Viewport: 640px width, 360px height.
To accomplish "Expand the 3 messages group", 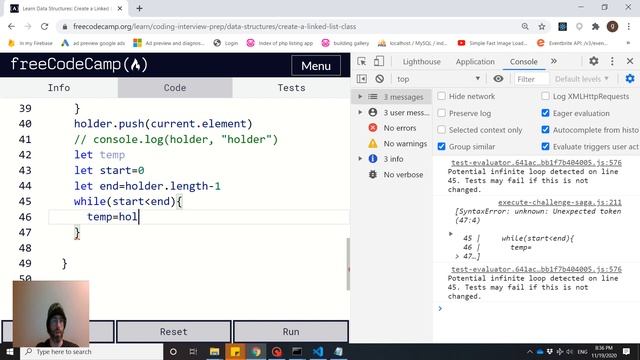I will [x=360, y=97].
